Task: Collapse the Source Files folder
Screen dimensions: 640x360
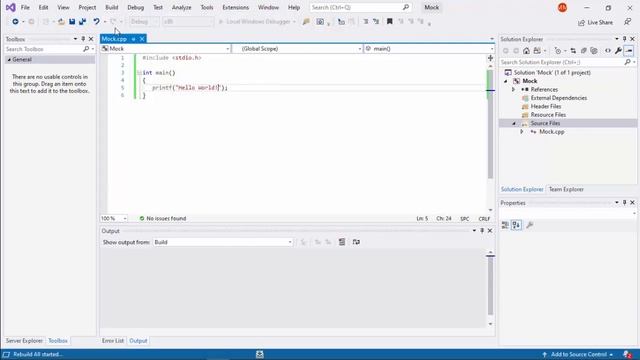Action: point(514,123)
